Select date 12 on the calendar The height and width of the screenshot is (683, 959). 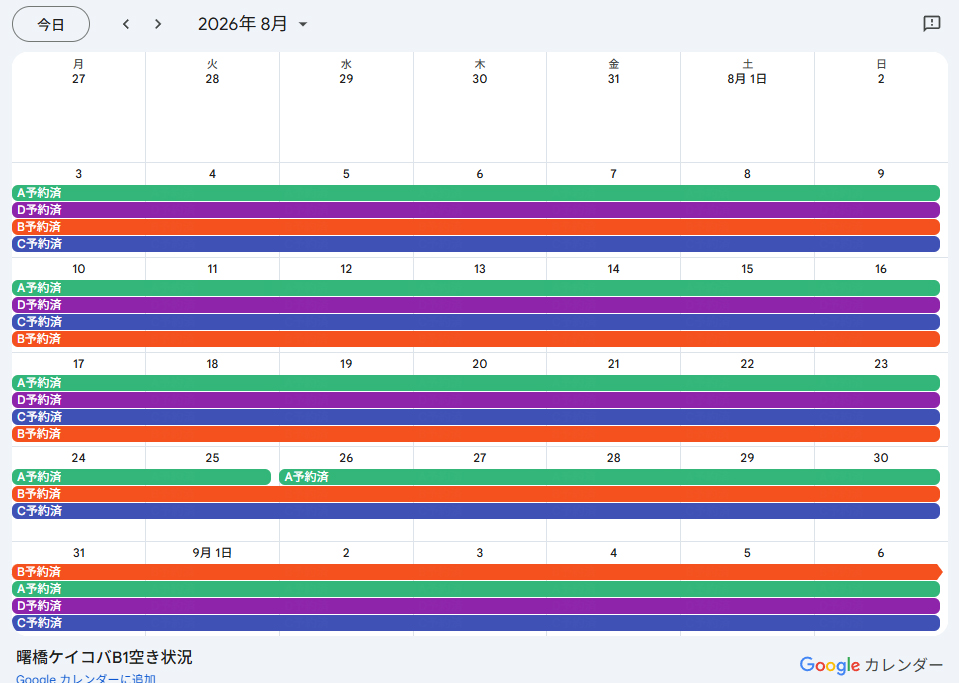pyautogui.click(x=346, y=269)
